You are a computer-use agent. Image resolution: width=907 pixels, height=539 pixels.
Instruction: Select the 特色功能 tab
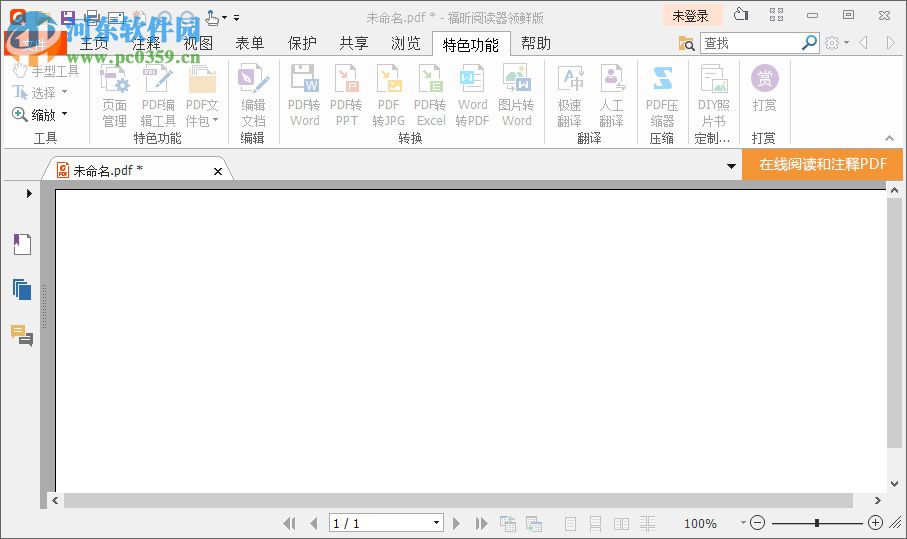point(471,45)
